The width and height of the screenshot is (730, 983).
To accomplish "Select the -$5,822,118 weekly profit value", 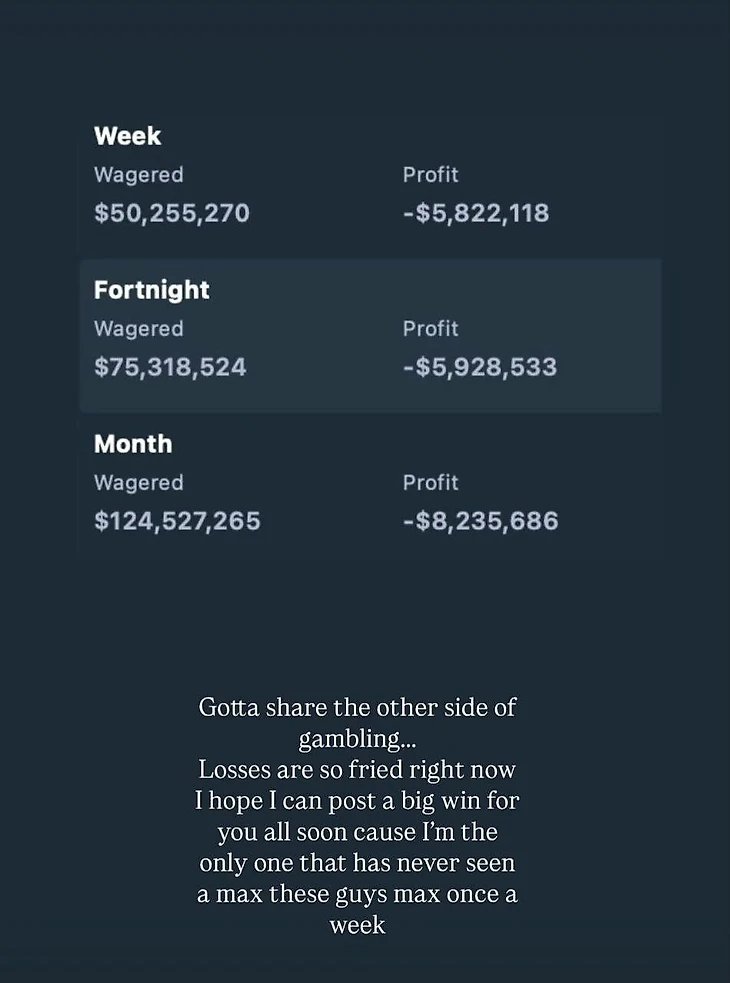I will point(475,213).
